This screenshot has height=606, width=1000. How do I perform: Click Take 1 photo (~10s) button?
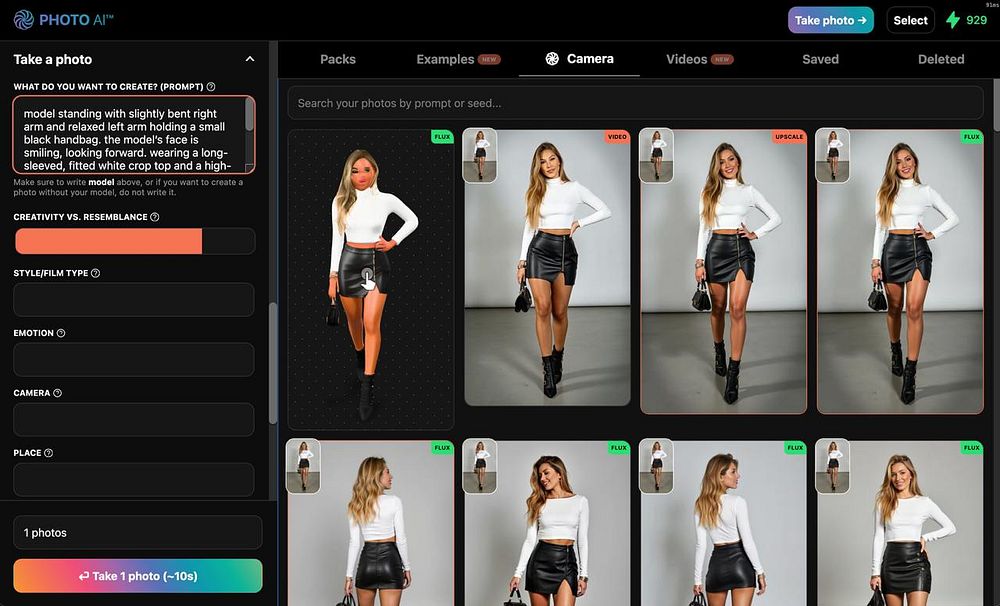coord(138,576)
